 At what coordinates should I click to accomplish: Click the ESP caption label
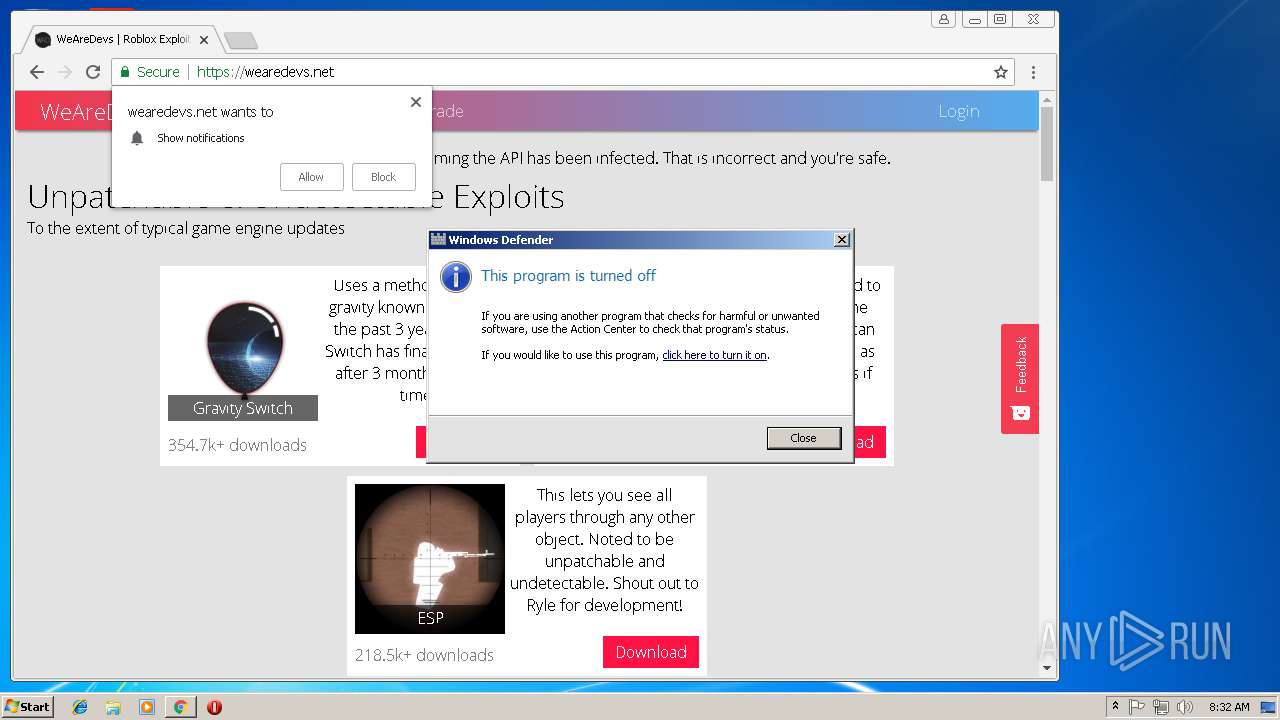[x=430, y=618]
